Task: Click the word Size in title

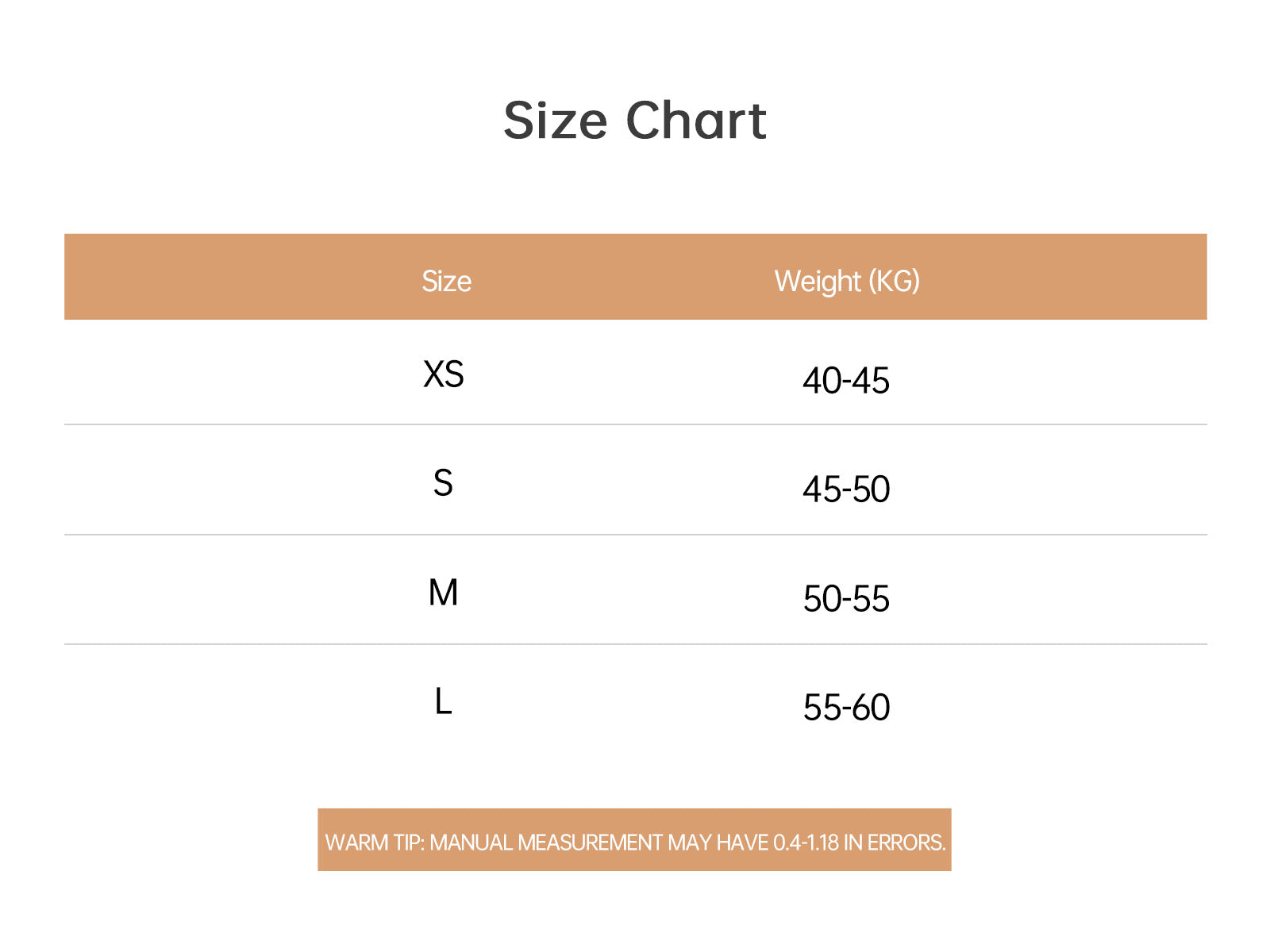Action: click(556, 121)
